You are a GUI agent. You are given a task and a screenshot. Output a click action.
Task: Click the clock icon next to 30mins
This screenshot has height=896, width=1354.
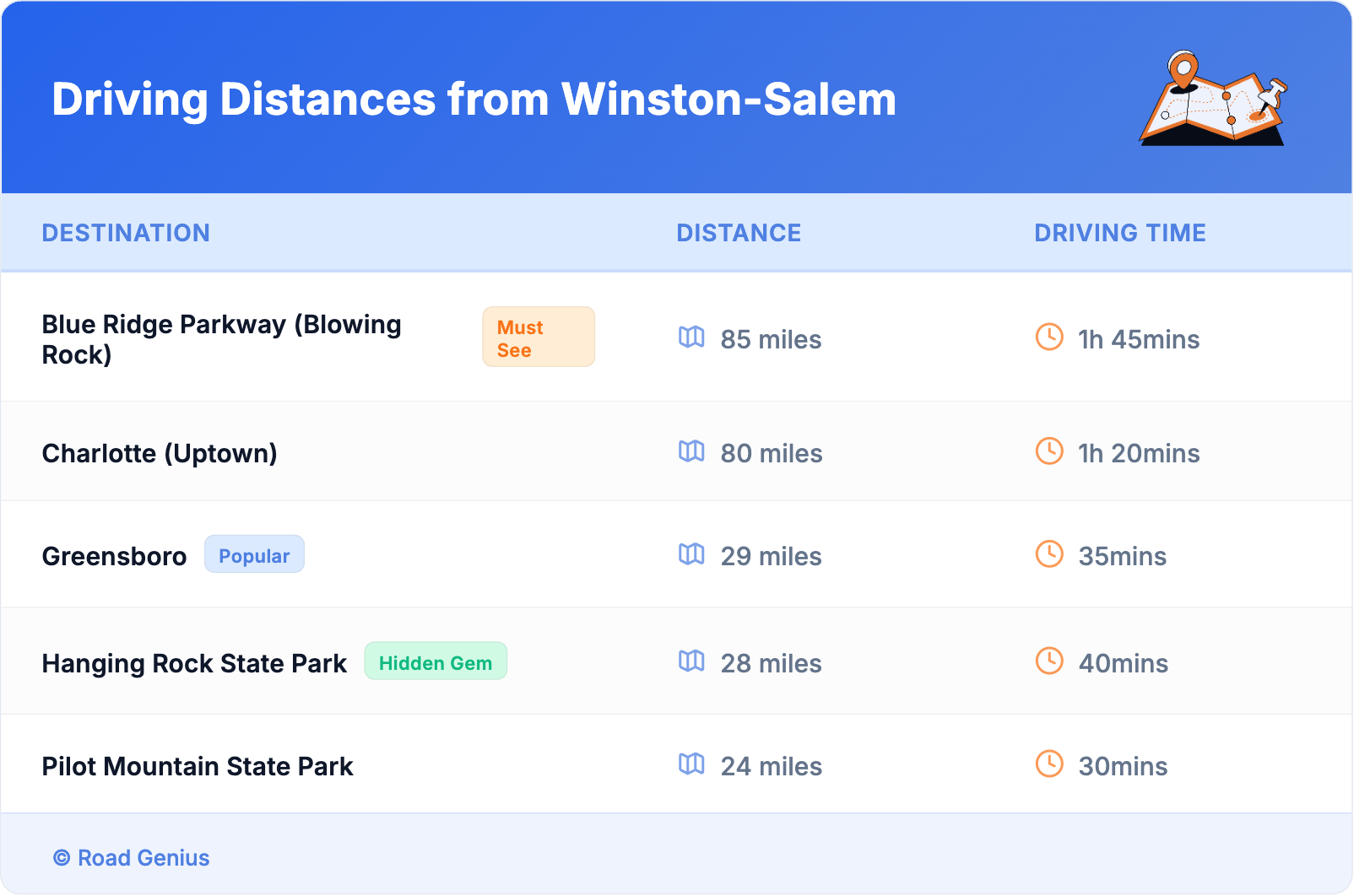1049,764
